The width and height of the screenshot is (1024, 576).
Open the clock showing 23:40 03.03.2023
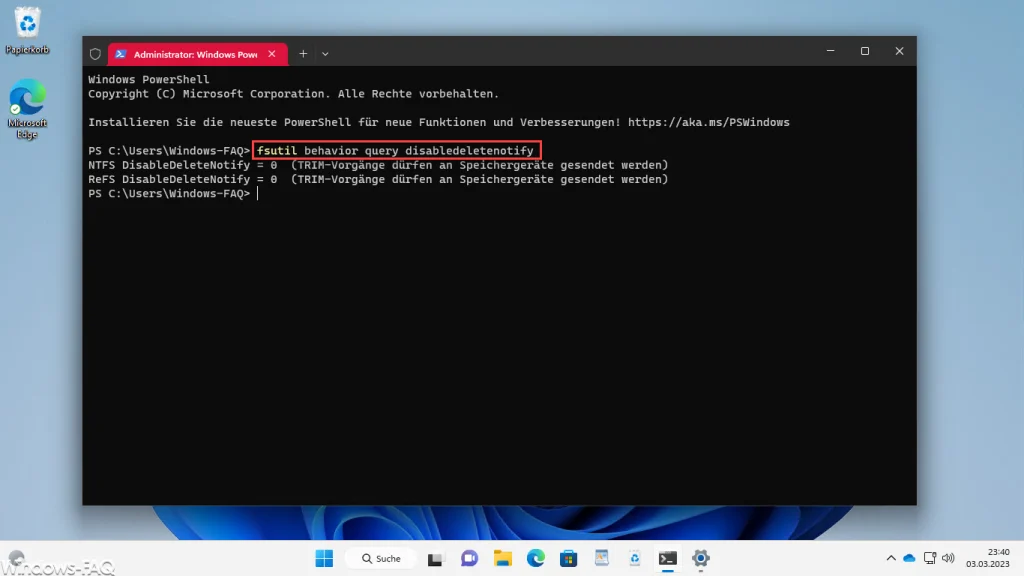pos(987,558)
